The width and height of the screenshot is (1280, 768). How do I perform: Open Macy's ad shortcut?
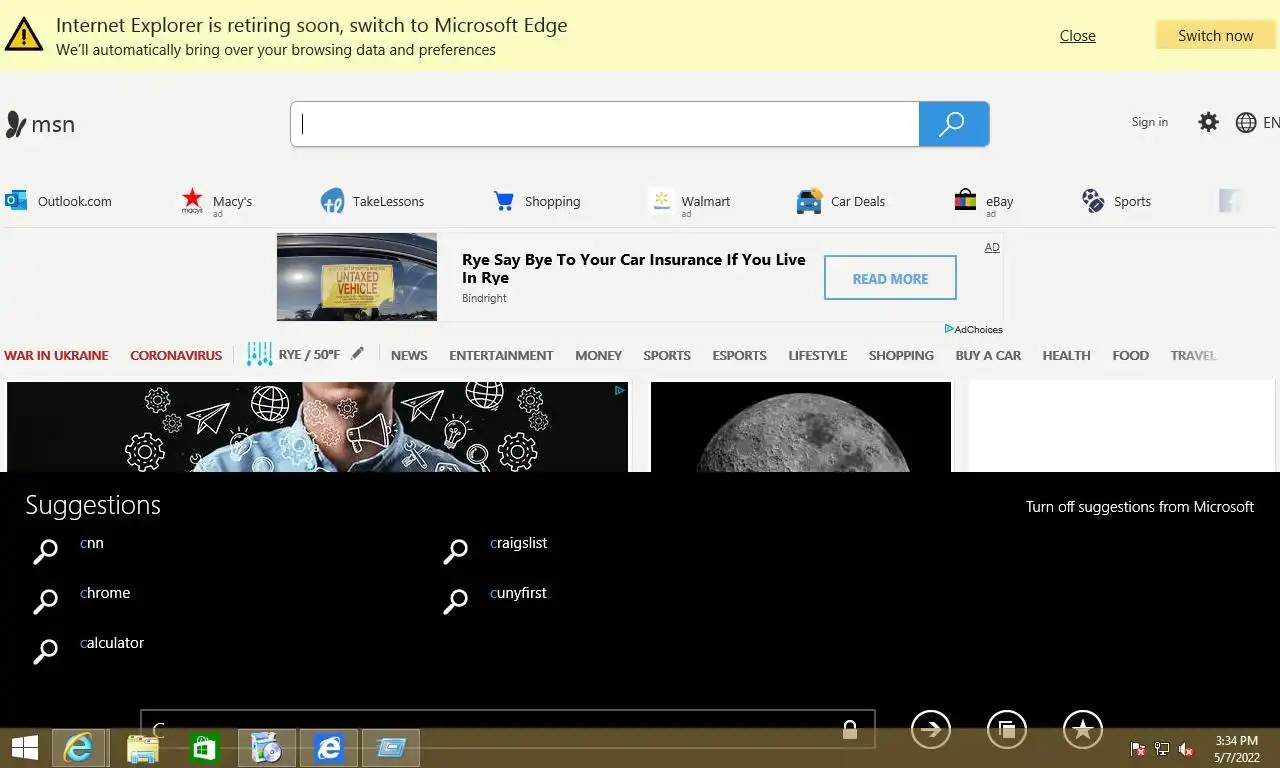tap(216, 202)
